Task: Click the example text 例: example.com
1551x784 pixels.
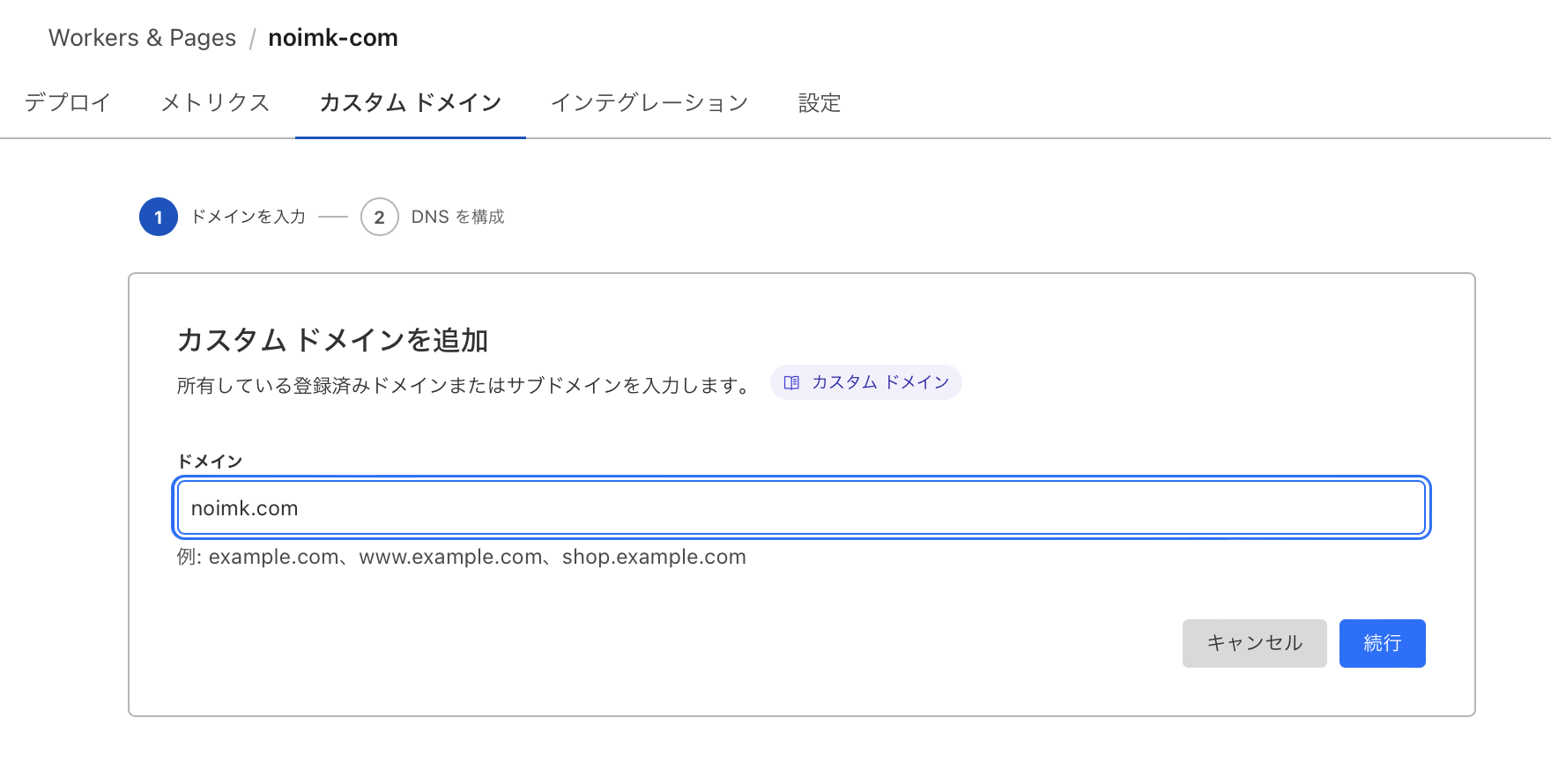Action: pos(258,557)
